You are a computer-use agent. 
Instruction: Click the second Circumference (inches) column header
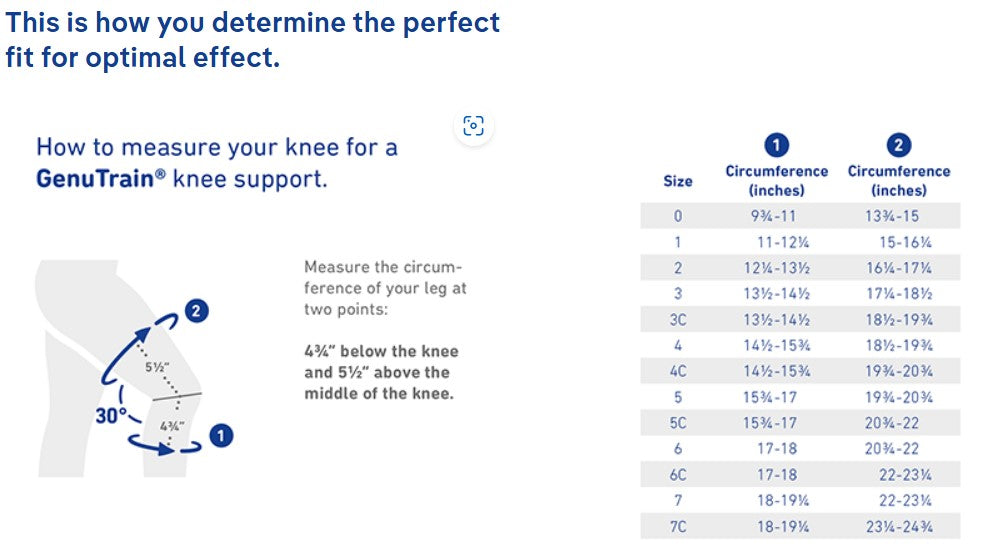[898, 180]
